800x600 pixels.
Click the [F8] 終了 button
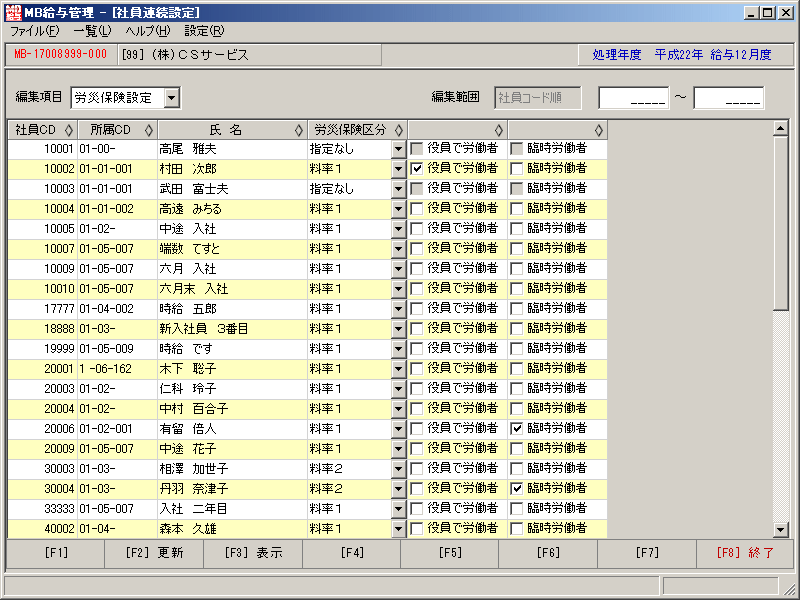coord(745,553)
